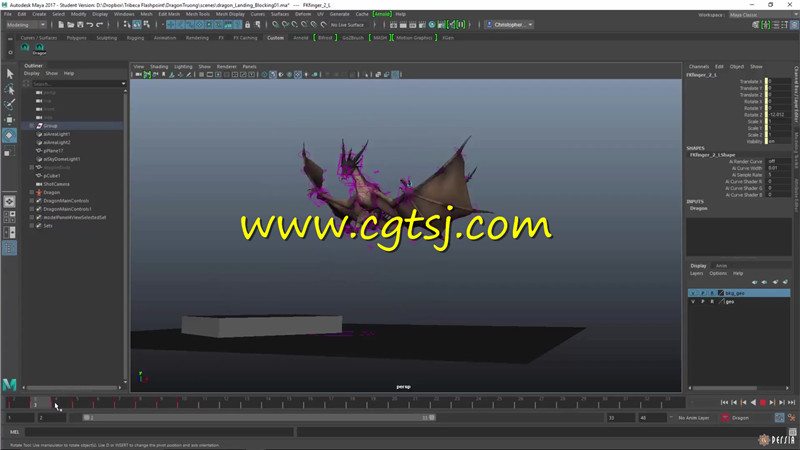Expand DragonMainControls in Outliner

pyautogui.click(x=32, y=201)
